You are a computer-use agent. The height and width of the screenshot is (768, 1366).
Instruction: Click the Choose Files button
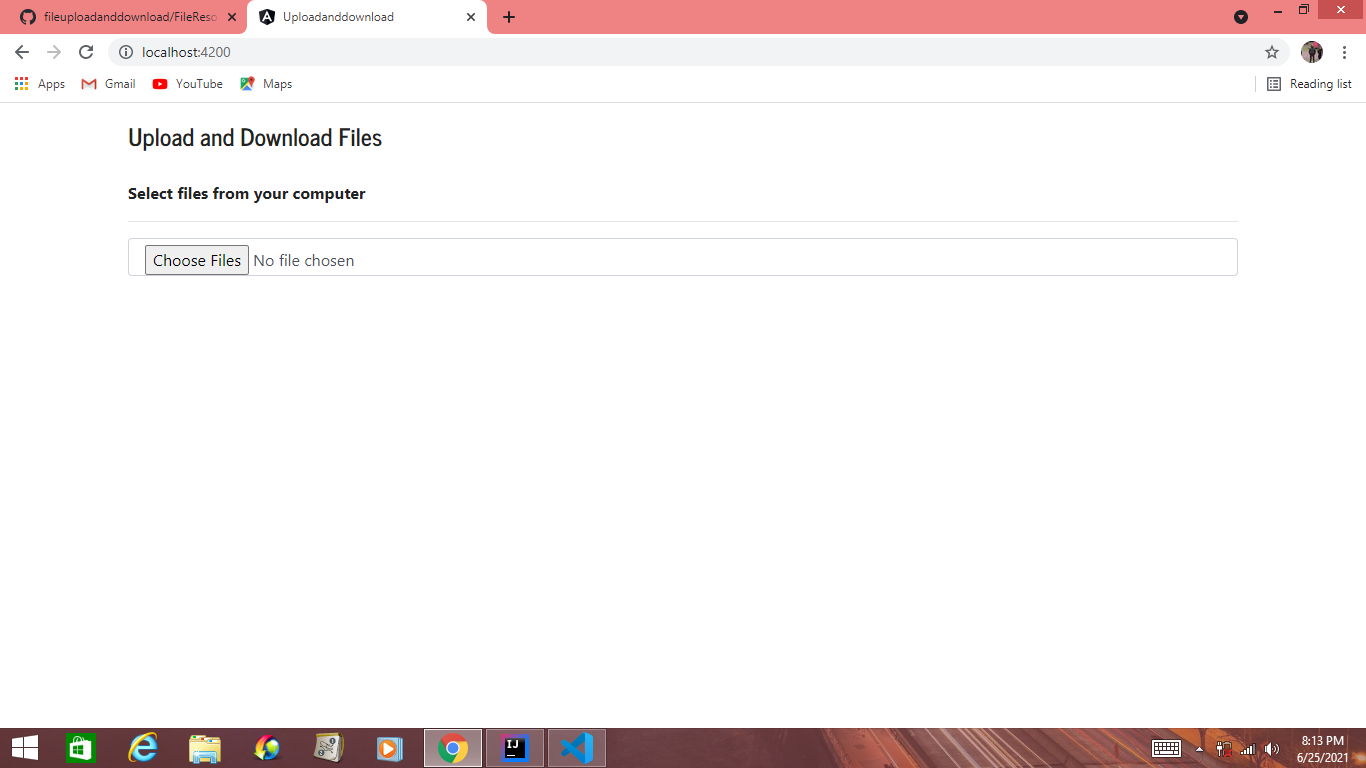coord(196,260)
